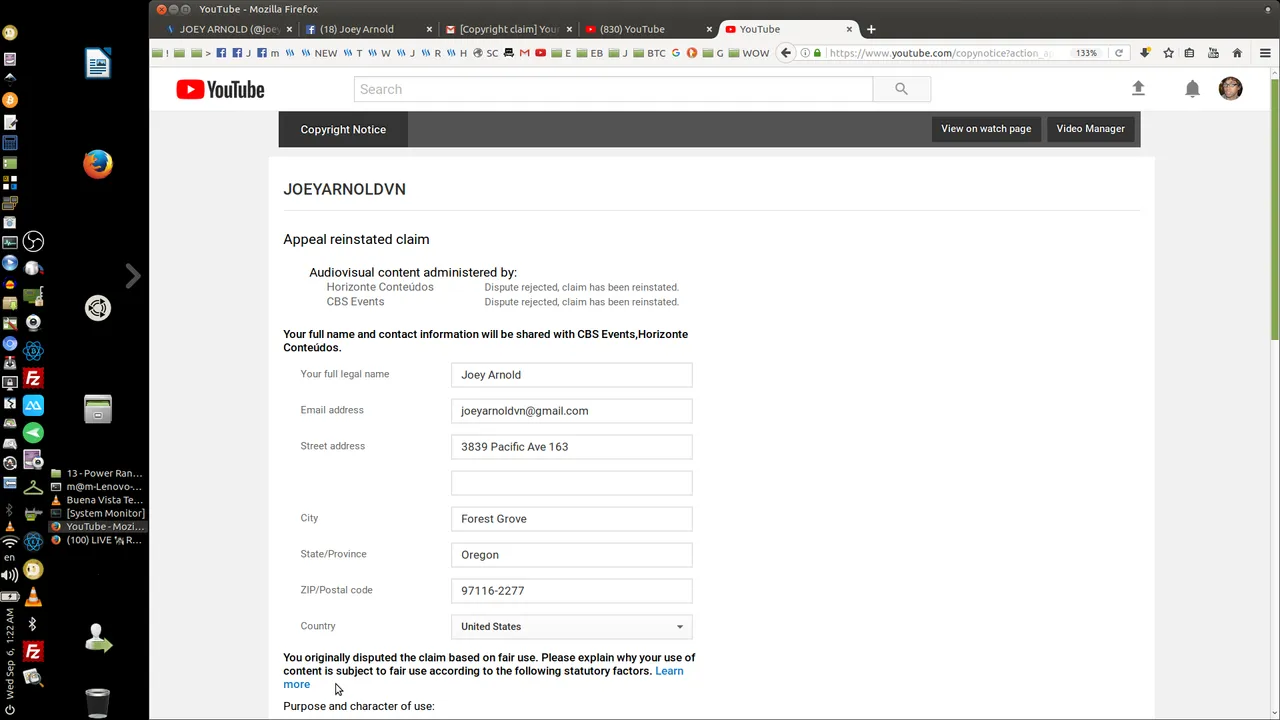Open the WOW bookmark folder
1280x720 pixels.
point(749,53)
